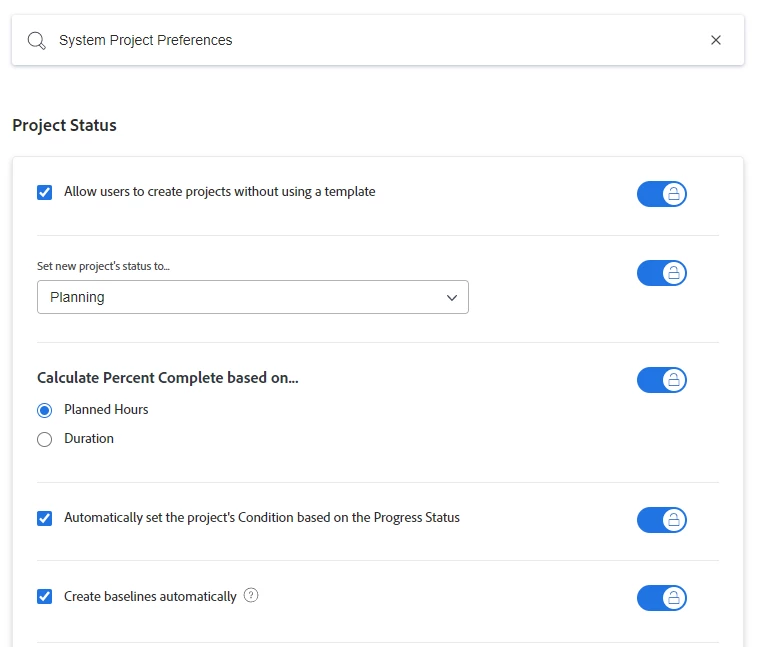Uncheck Create baselines automatically checkbox
Viewport: 763px width, 647px height.
click(45, 597)
